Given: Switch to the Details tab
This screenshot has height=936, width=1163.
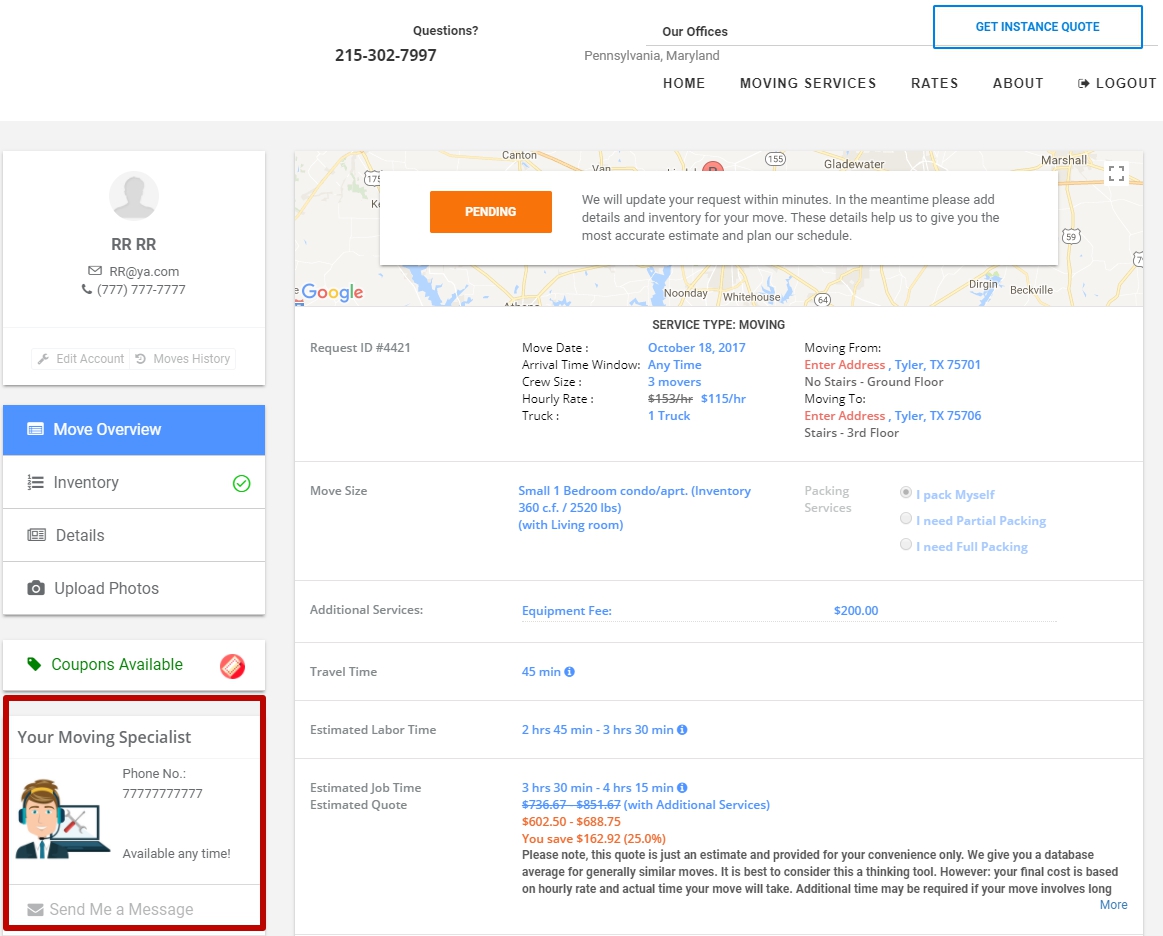Looking at the screenshot, I should tap(134, 535).
